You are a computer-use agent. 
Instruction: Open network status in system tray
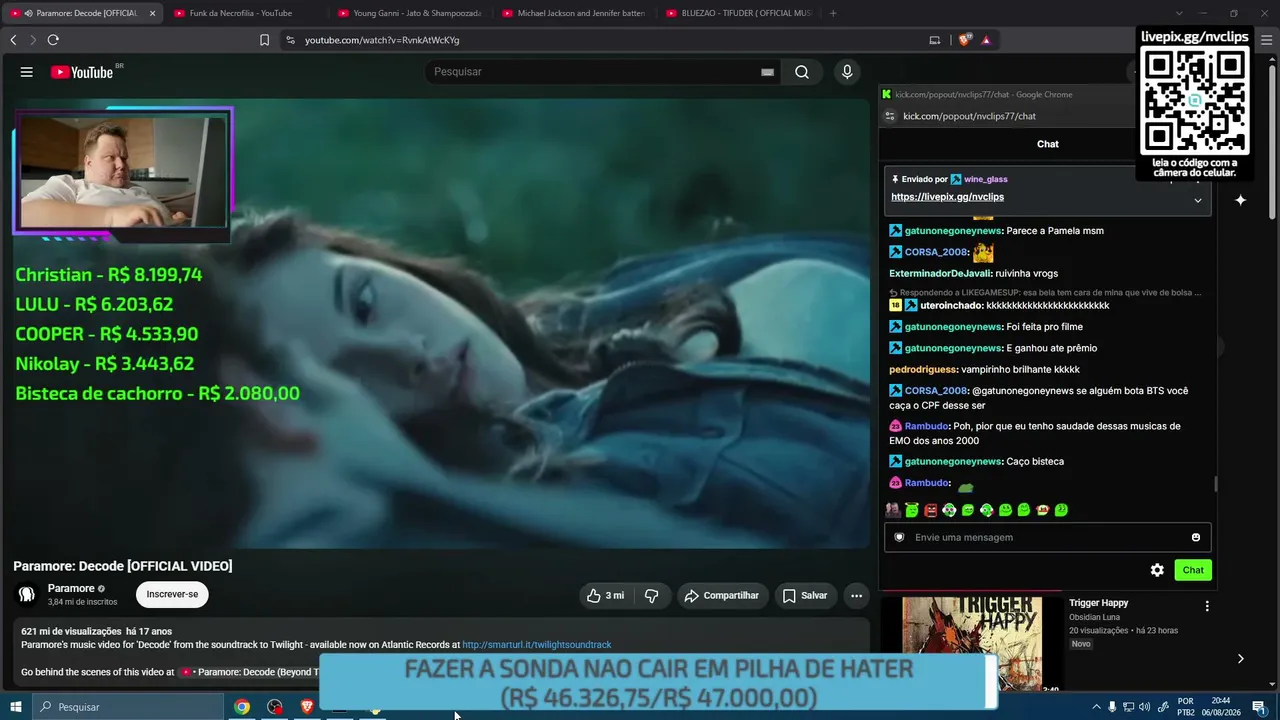click(1128, 707)
